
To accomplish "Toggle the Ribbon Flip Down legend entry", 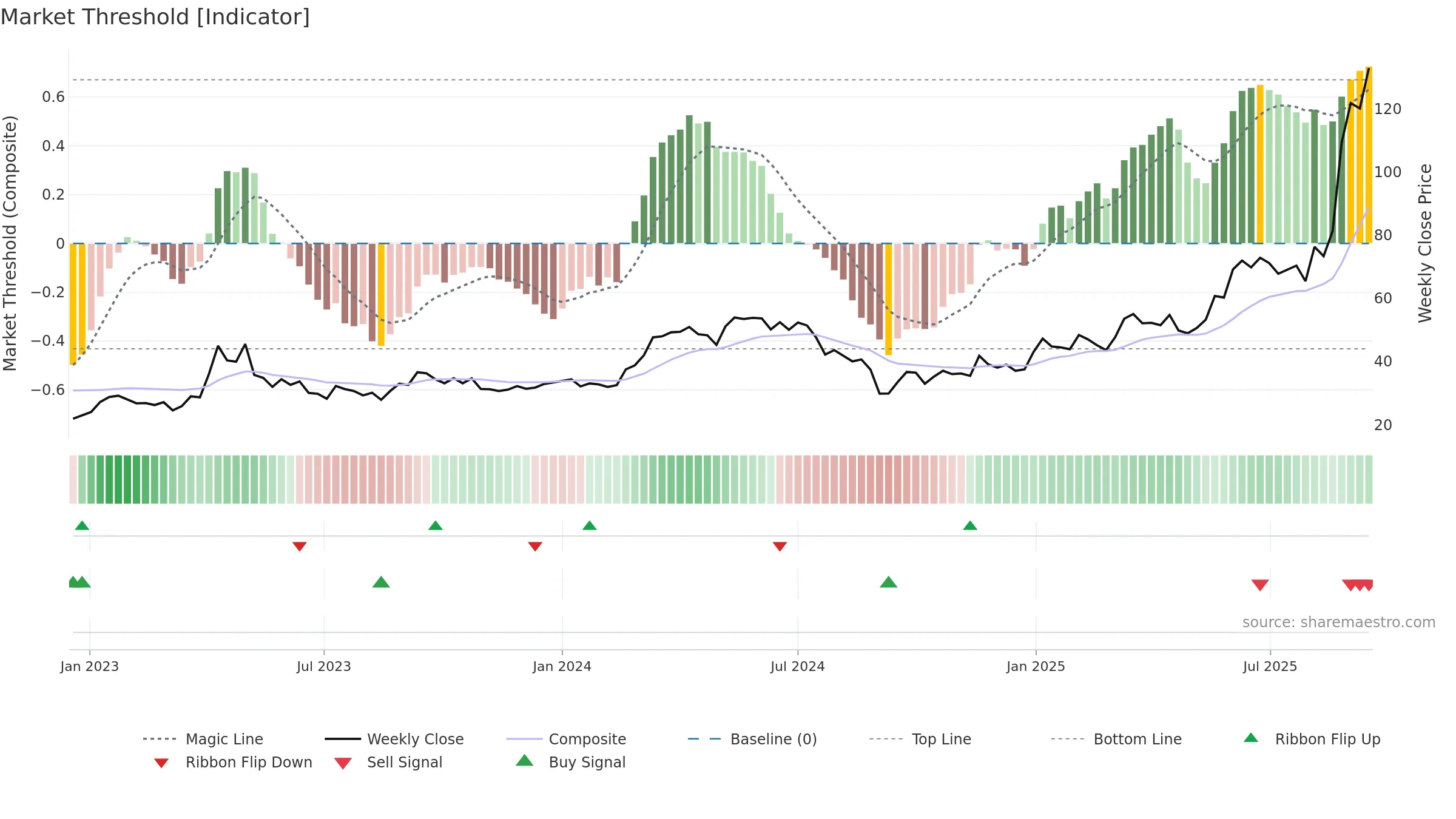I will [x=233, y=762].
